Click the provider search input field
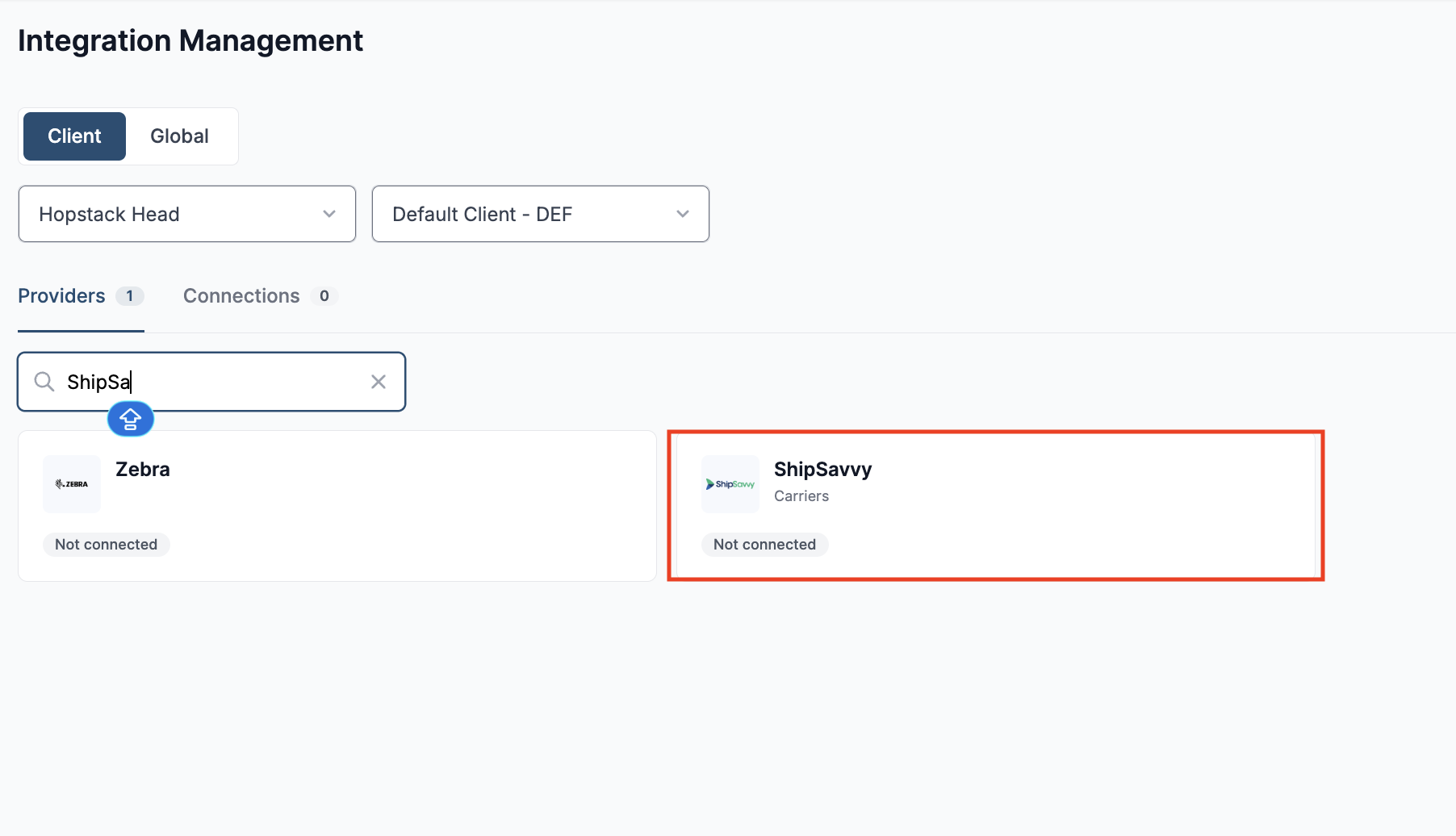The width and height of the screenshot is (1456, 836). click(211, 382)
